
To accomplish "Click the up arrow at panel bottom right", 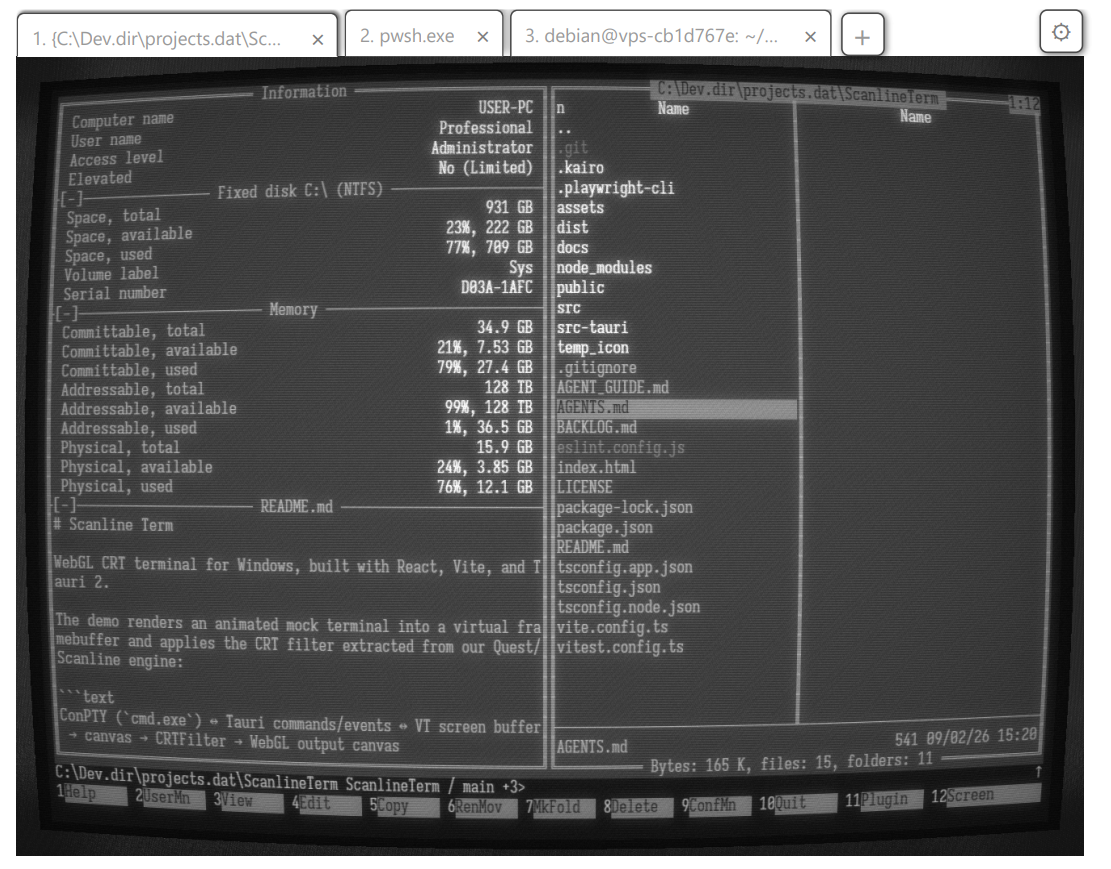I will (1039, 771).
